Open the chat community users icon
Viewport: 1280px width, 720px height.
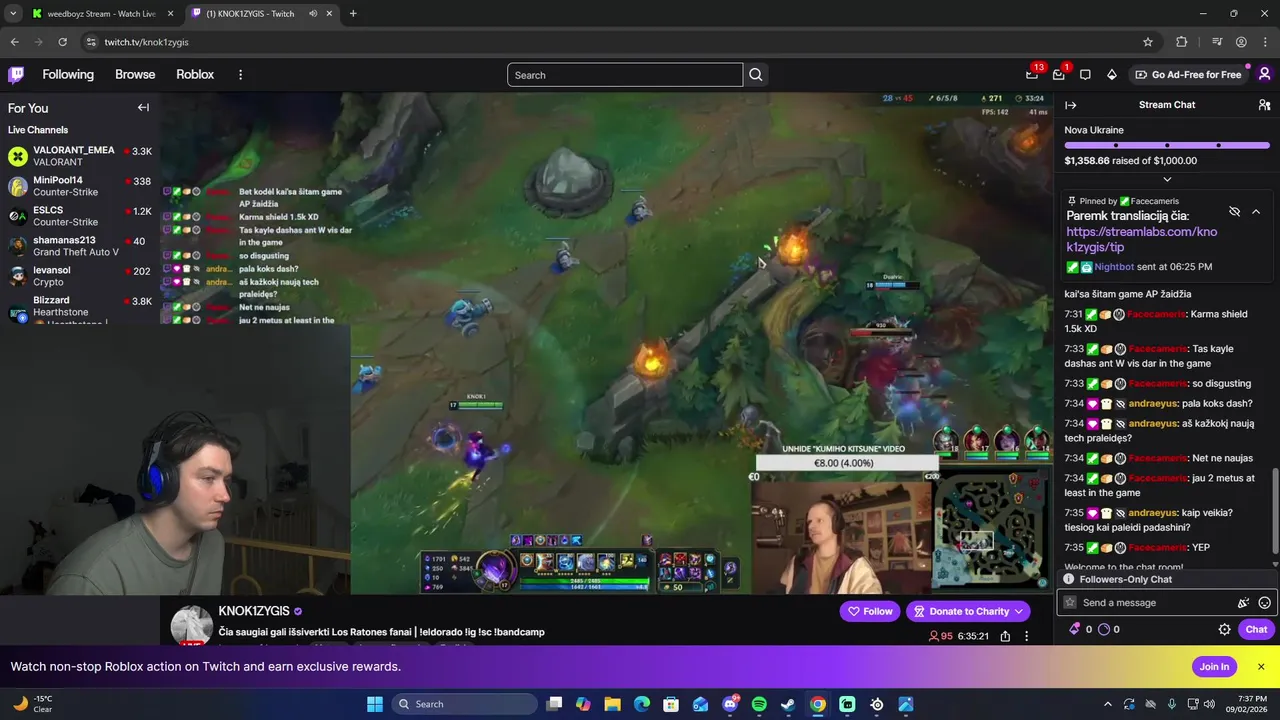1264,105
